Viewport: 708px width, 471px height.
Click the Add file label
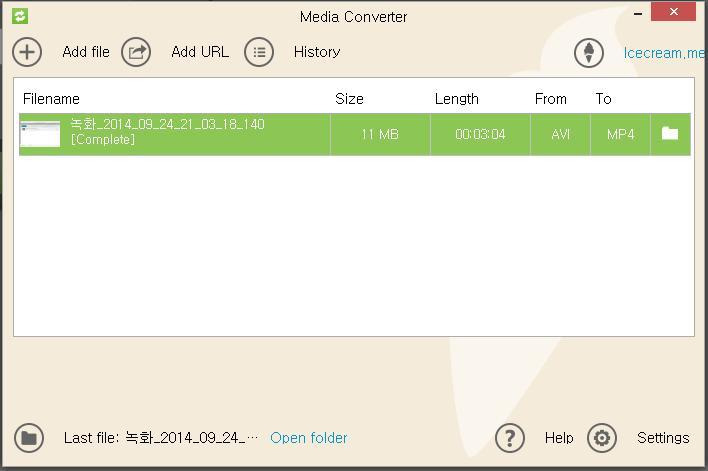(86, 52)
